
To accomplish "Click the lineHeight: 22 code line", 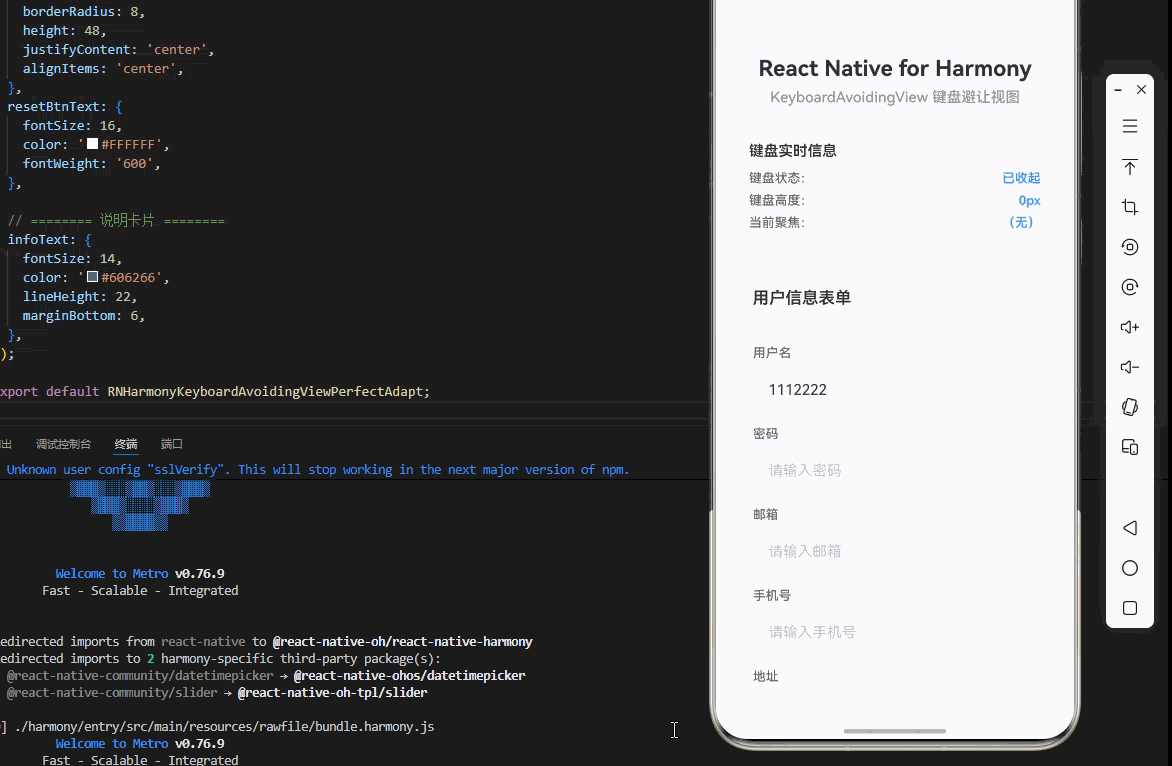I will click(80, 296).
